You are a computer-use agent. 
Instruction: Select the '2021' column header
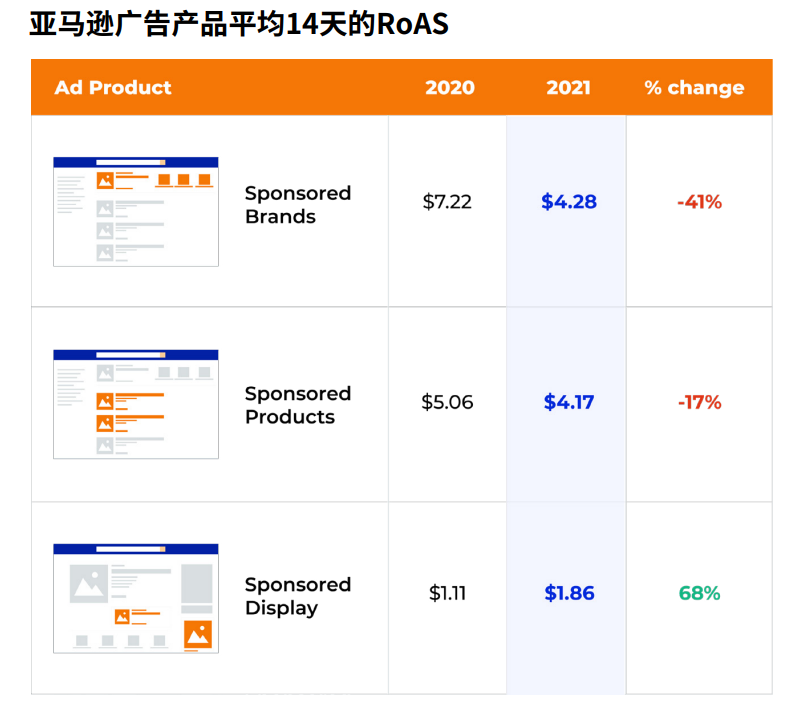[x=568, y=87]
